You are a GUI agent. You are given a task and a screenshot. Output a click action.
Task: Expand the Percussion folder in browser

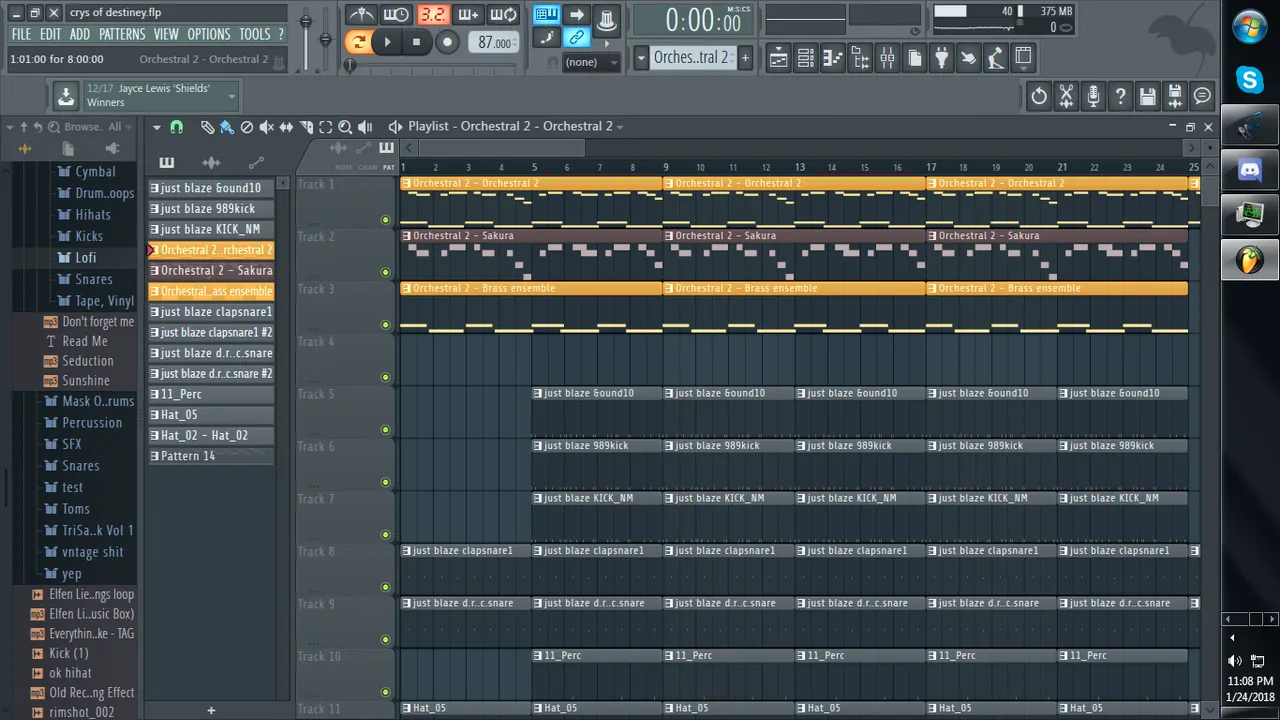tap(92, 423)
